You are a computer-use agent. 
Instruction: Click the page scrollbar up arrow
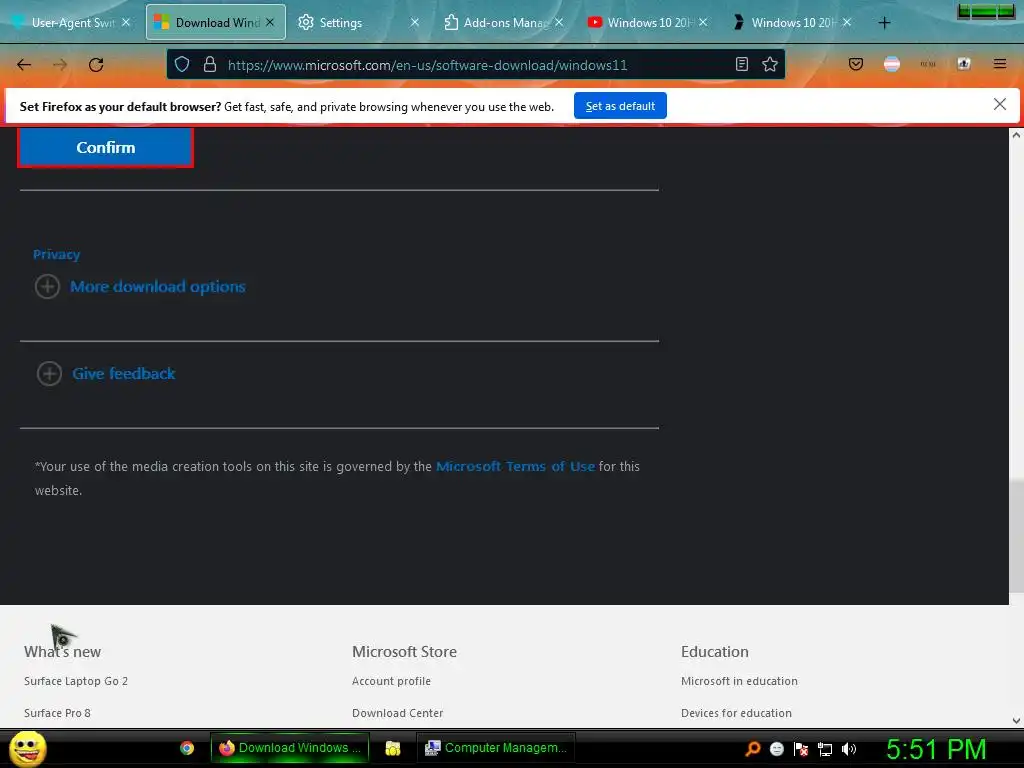point(1016,135)
